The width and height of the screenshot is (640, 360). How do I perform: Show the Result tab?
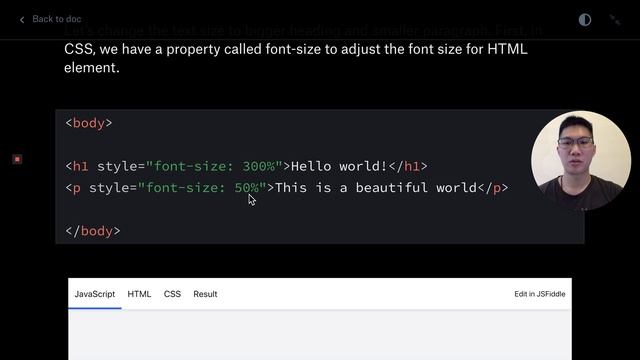pos(205,294)
